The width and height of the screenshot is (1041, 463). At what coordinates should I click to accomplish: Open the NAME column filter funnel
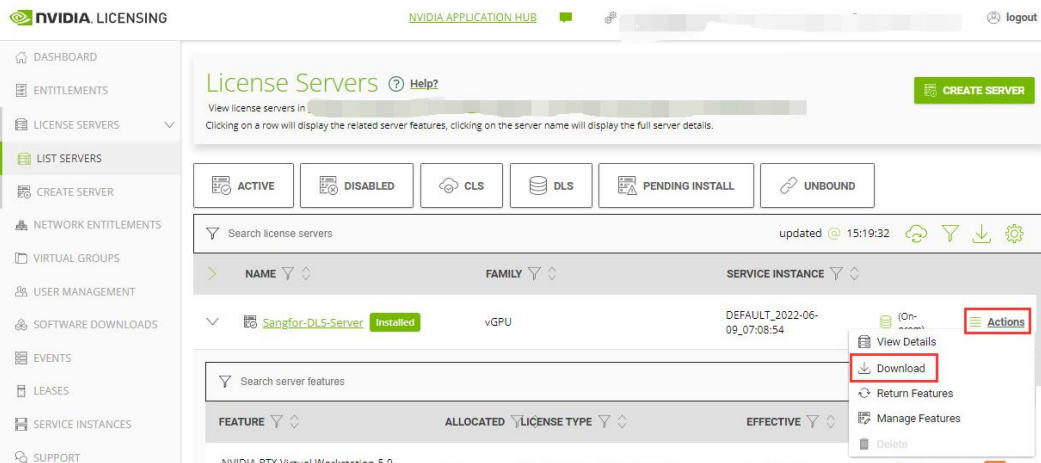tap(287, 274)
